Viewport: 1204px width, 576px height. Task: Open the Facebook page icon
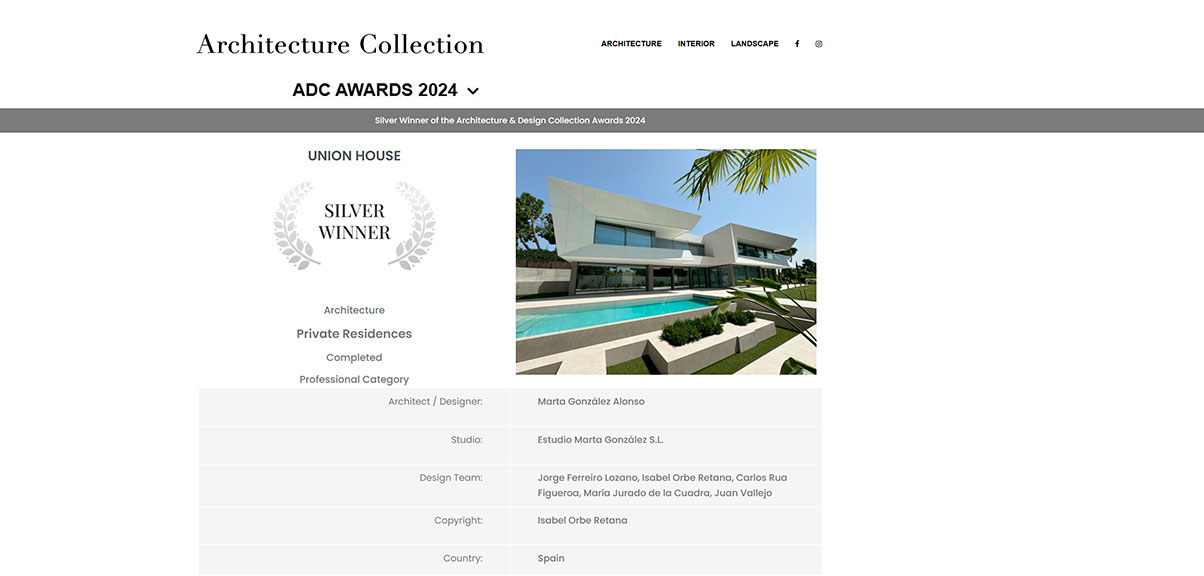pos(797,44)
